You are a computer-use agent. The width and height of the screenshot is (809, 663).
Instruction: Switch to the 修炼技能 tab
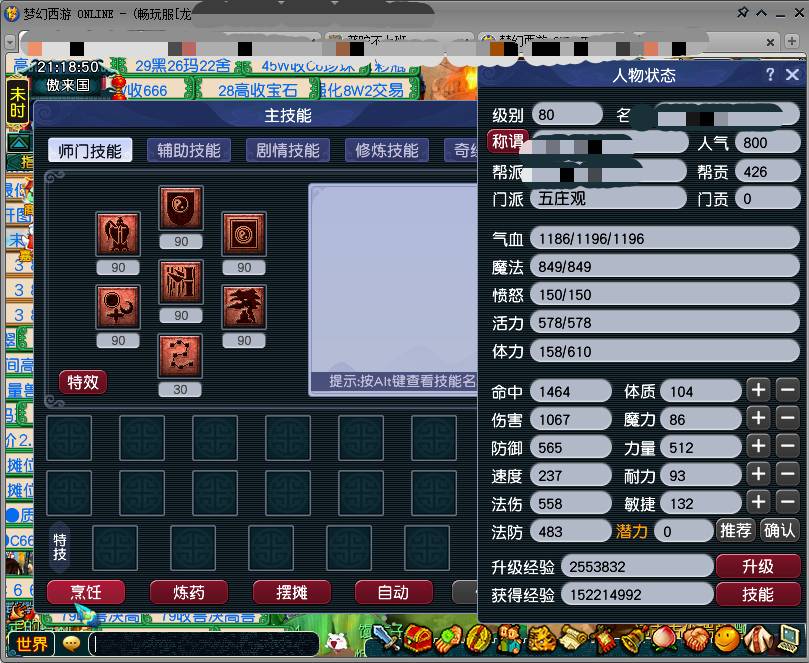[x=387, y=151]
